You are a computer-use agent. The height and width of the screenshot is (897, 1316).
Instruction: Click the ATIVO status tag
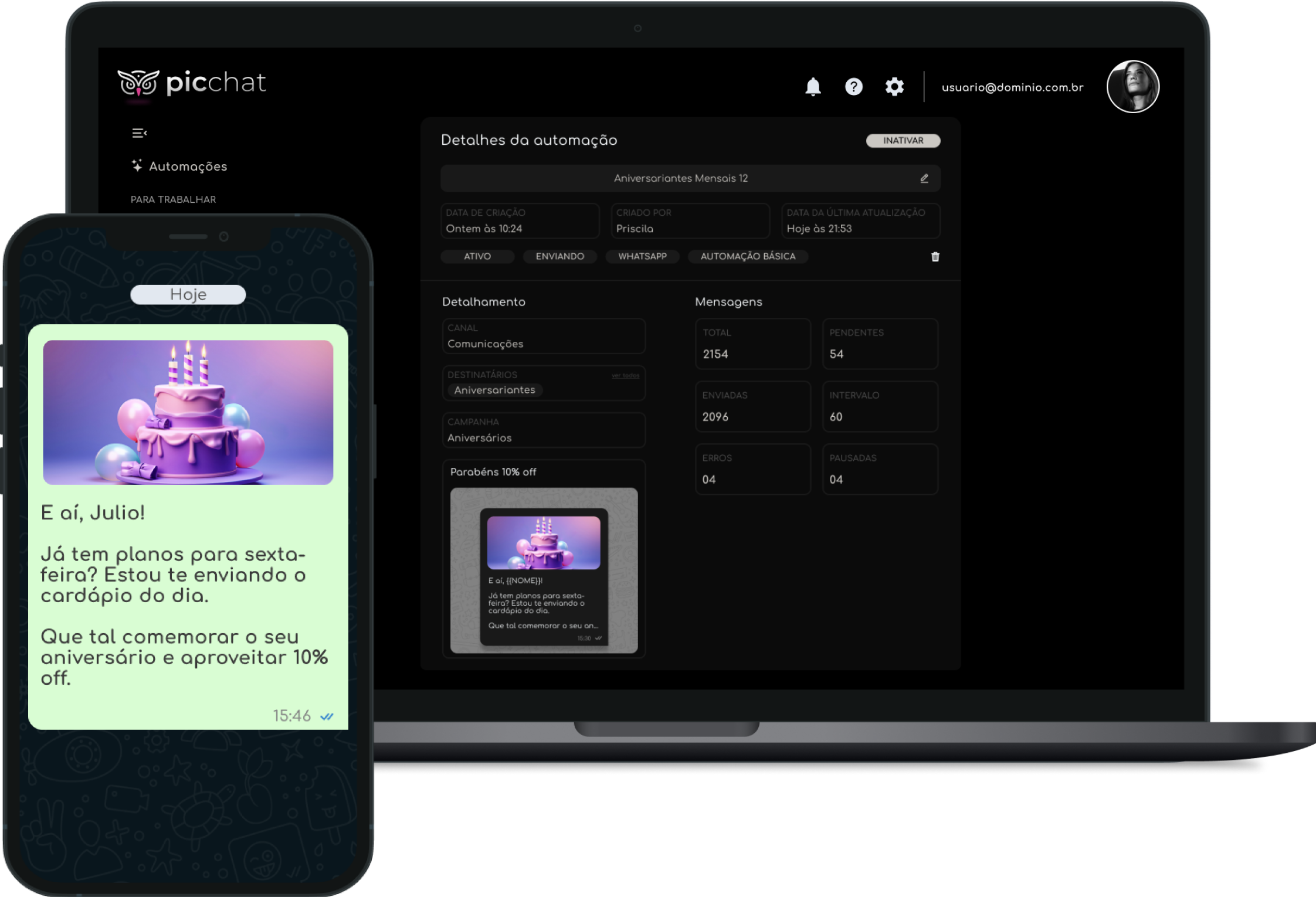[x=477, y=256]
